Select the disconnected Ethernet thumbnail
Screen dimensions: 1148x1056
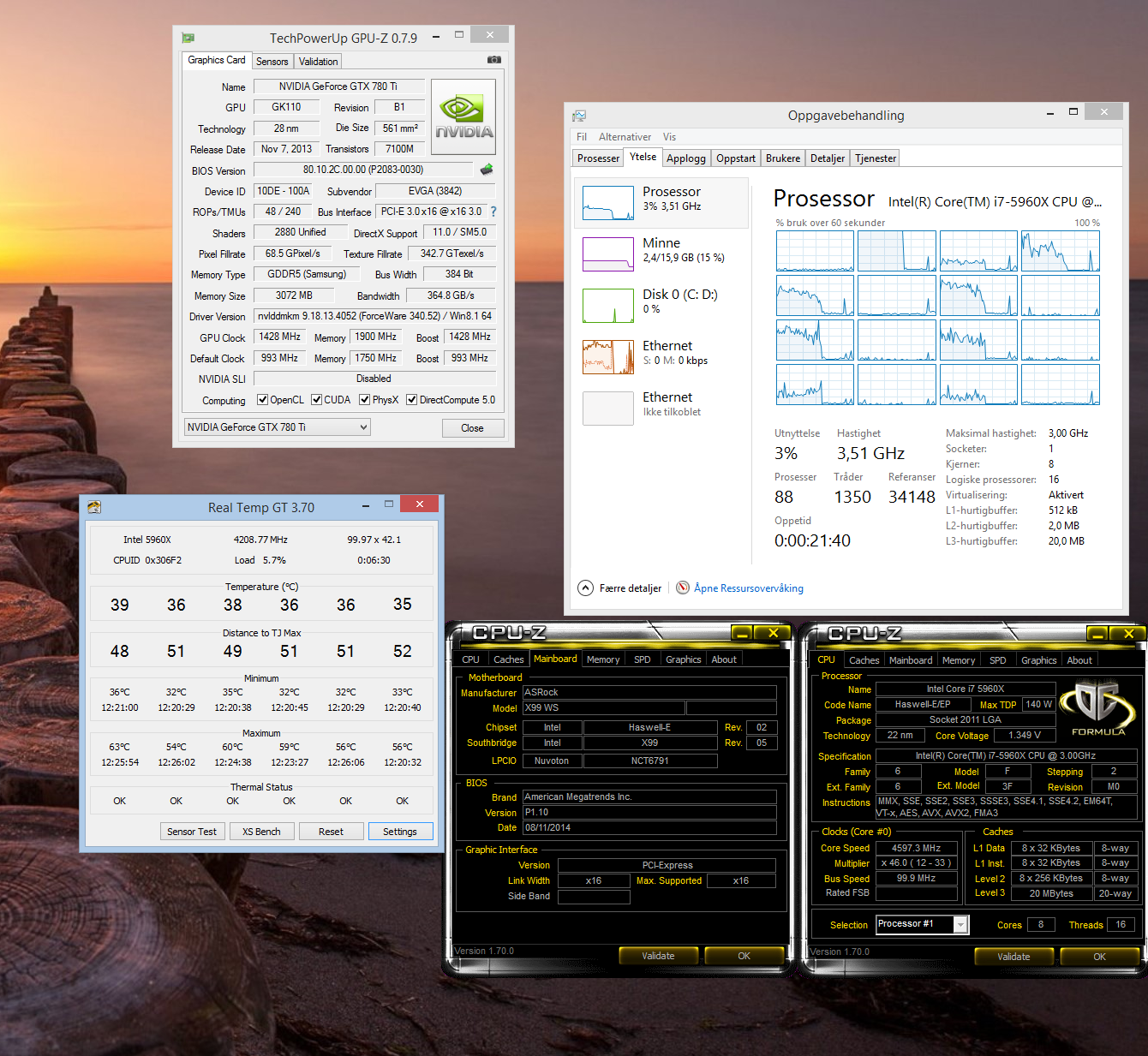pos(607,409)
